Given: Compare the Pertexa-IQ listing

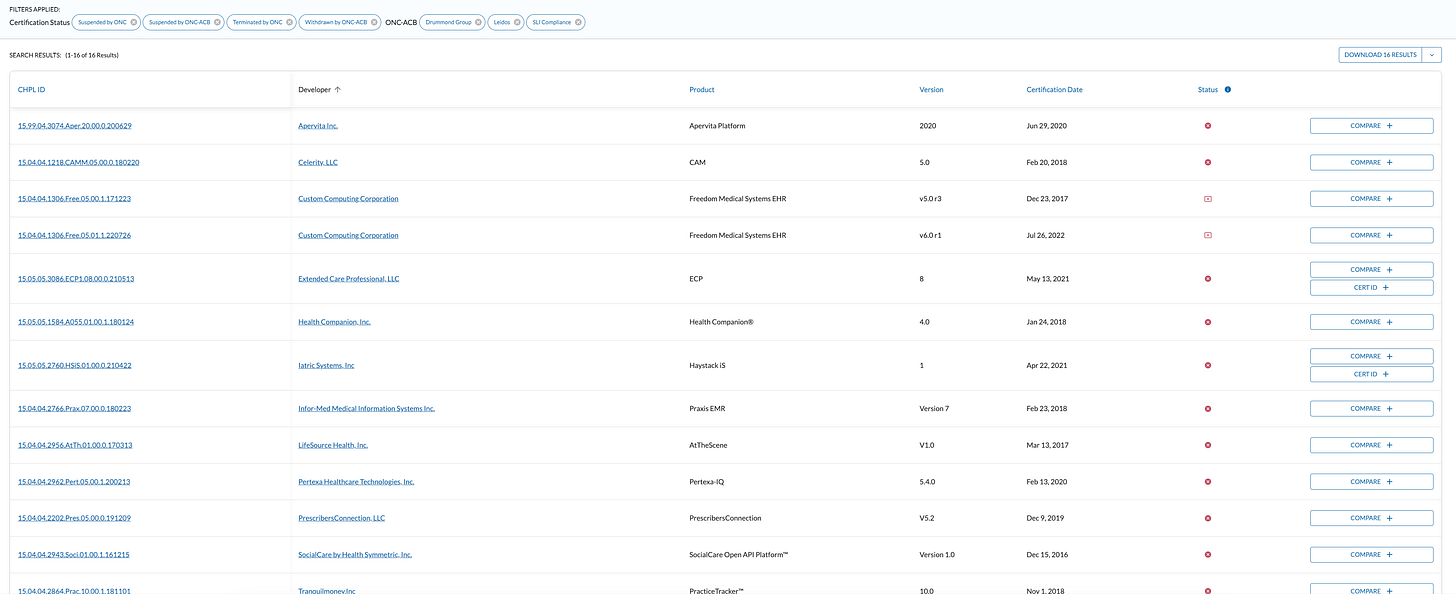Looking at the screenshot, I should (x=1371, y=482).
